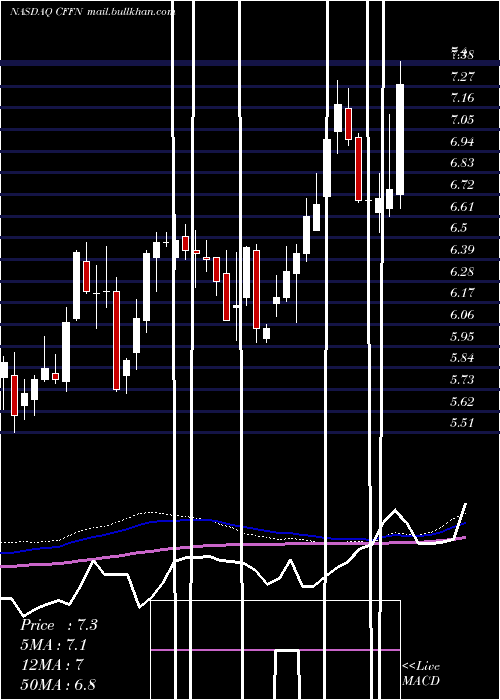
Task: Click the 6.06 price axis label
Action: click(462, 315)
